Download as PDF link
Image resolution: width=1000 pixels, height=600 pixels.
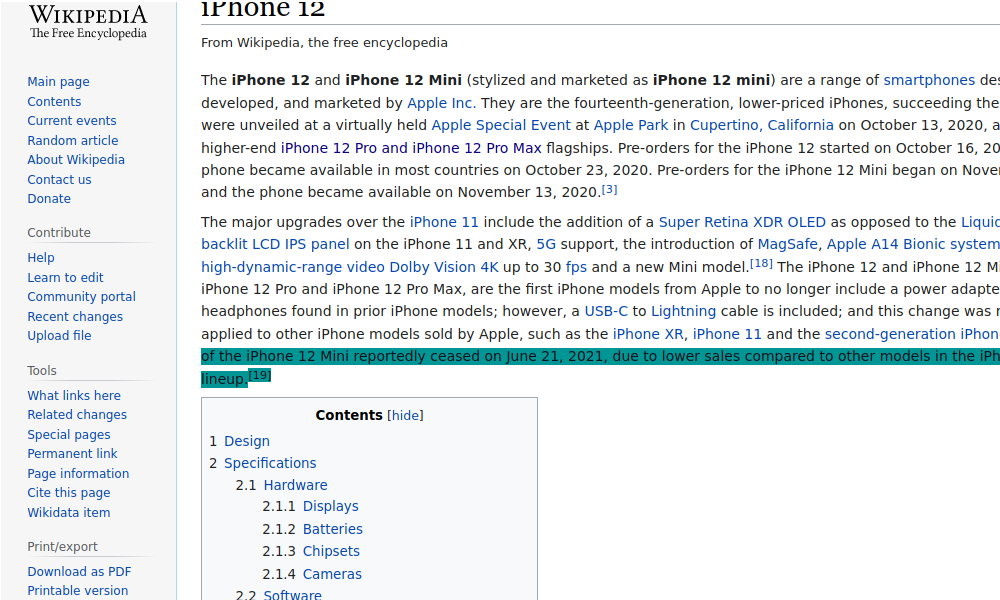79,571
